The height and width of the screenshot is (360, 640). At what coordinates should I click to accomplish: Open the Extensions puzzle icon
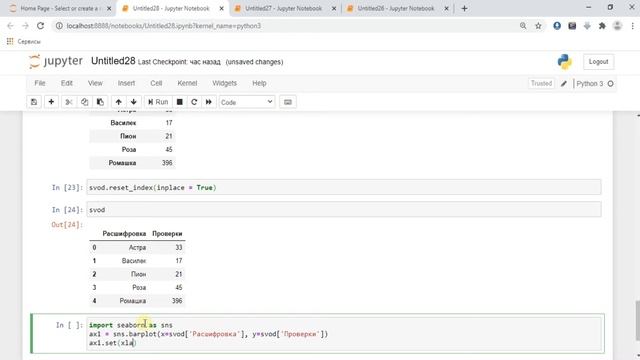[602, 26]
